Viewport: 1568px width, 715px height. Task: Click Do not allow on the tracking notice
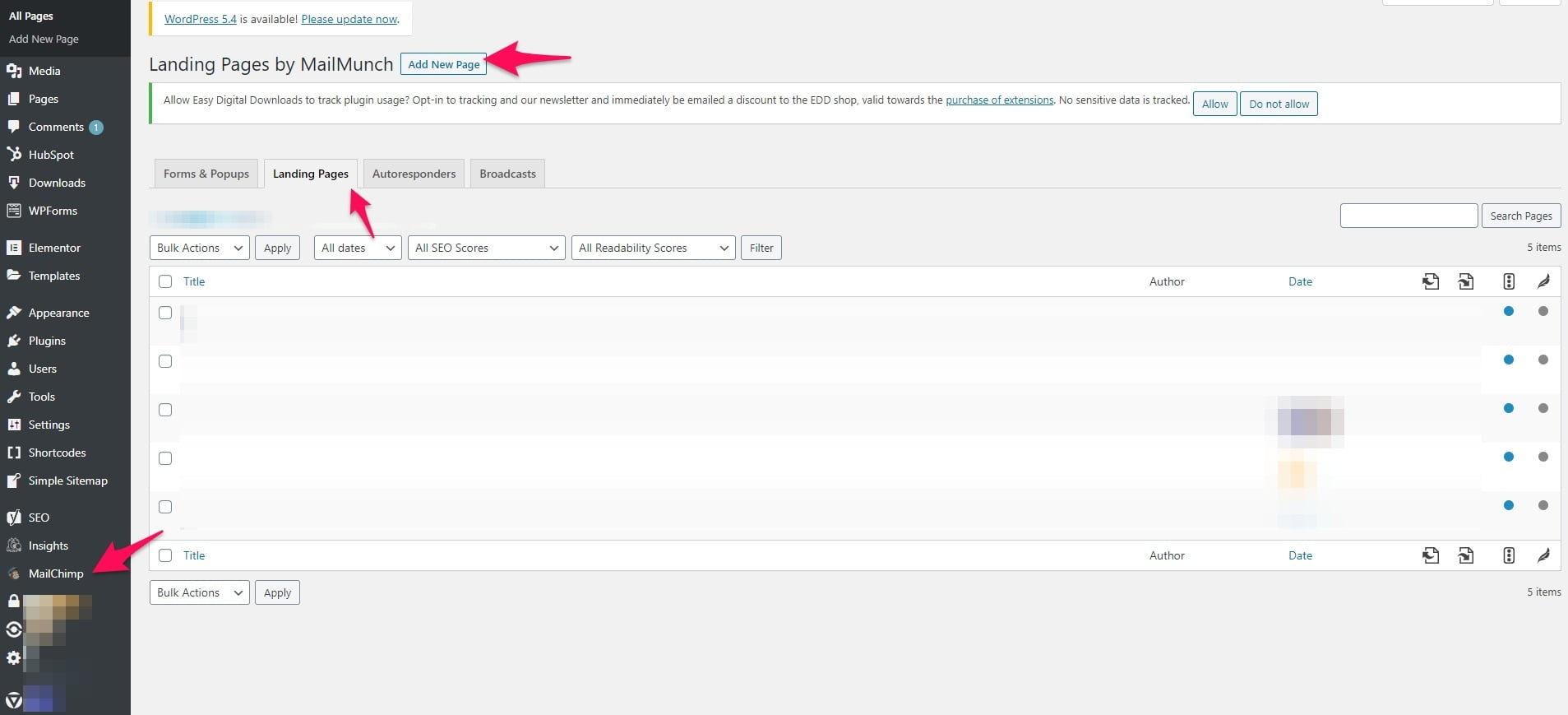click(1279, 104)
